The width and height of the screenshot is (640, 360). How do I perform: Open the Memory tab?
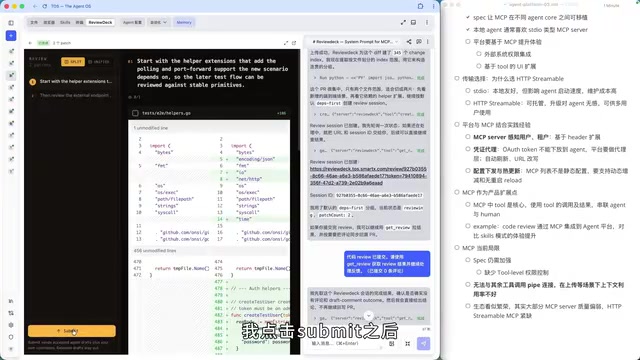[184, 22]
